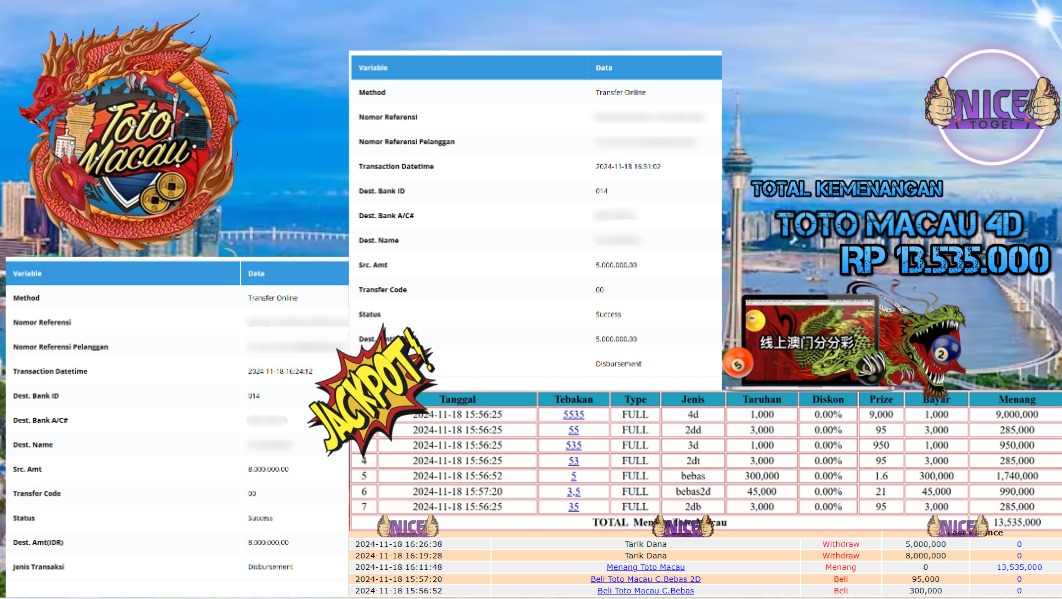Click the Tebakan column header
This screenshot has width=1062, height=599.
point(573,399)
